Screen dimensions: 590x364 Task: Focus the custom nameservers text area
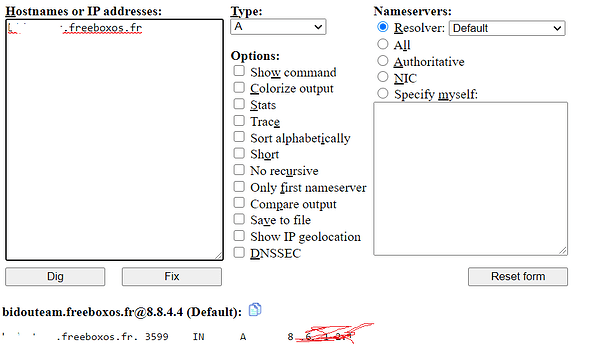pos(470,179)
